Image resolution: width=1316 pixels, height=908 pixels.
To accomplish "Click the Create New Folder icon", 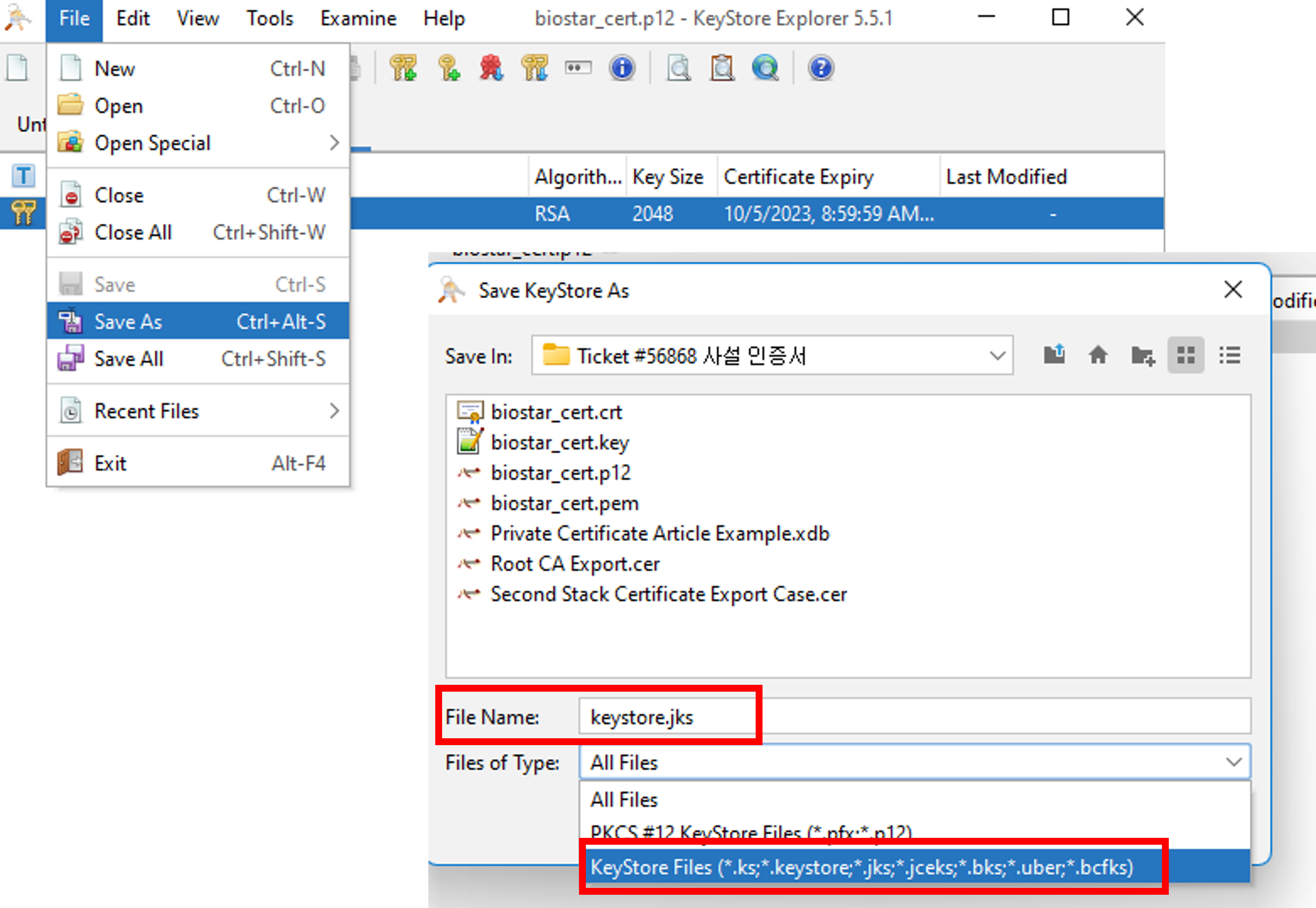I will [1142, 356].
